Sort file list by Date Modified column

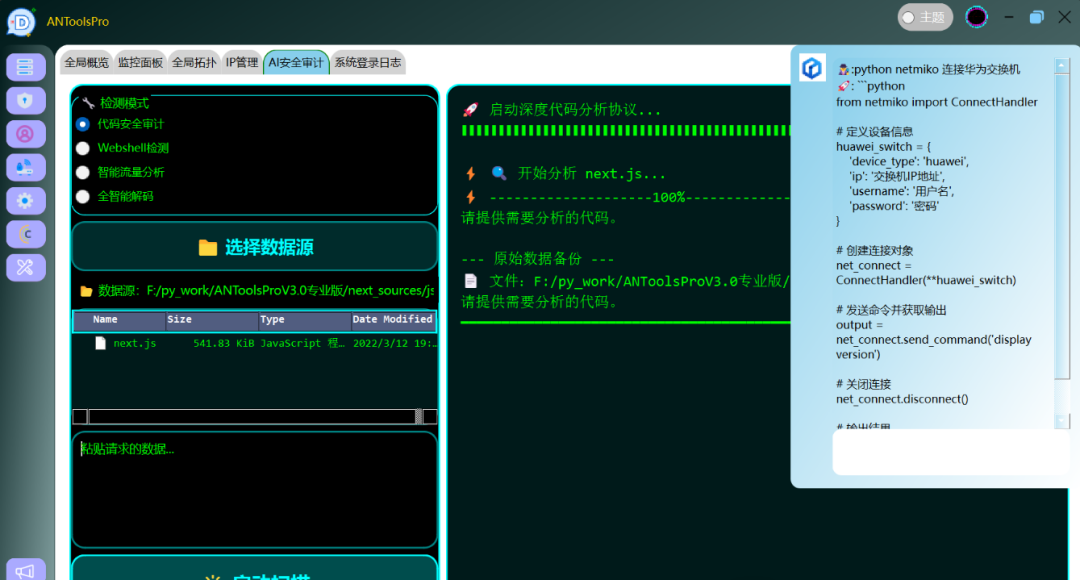click(393, 320)
